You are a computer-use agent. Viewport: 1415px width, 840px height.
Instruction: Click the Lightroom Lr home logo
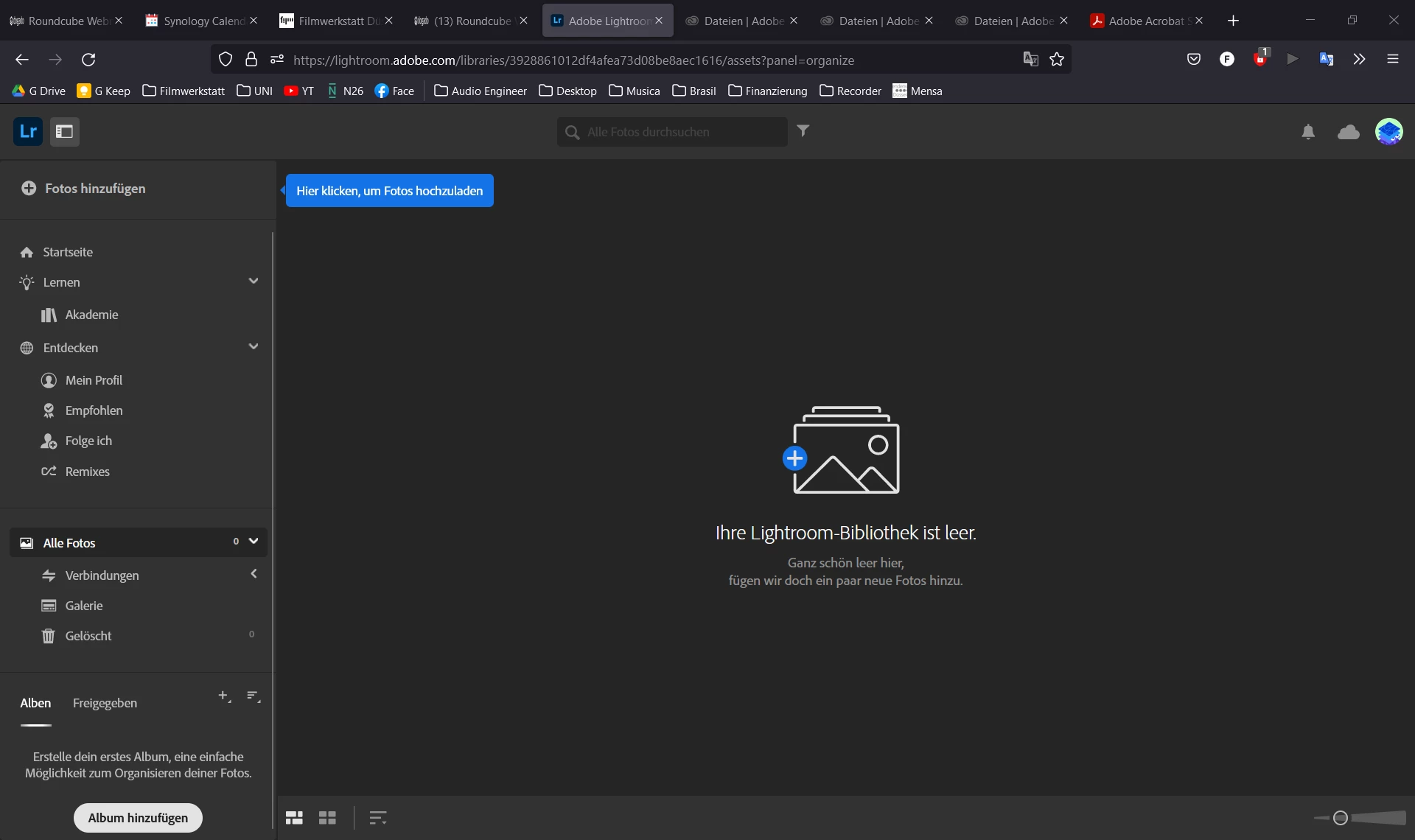[28, 132]
